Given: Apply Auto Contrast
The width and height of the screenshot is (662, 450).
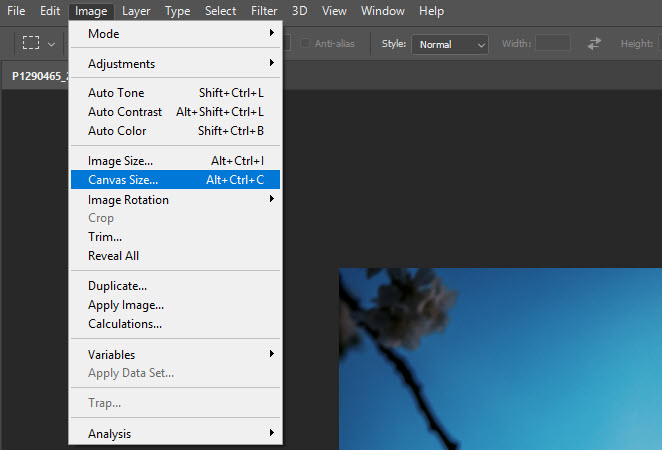Looking at the screenshot, I should click(x=175, y=112).
